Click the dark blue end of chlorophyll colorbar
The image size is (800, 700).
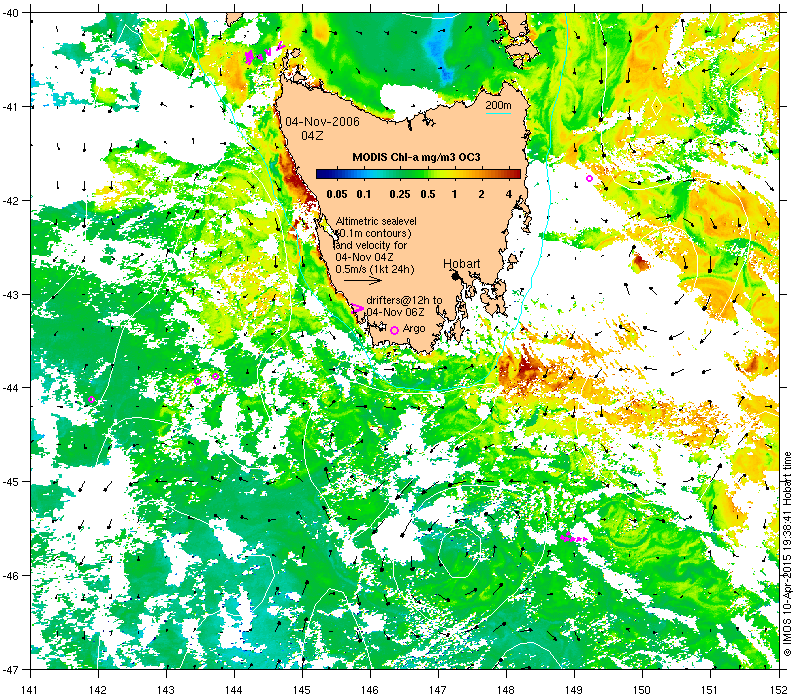click(x=321, y=174)
